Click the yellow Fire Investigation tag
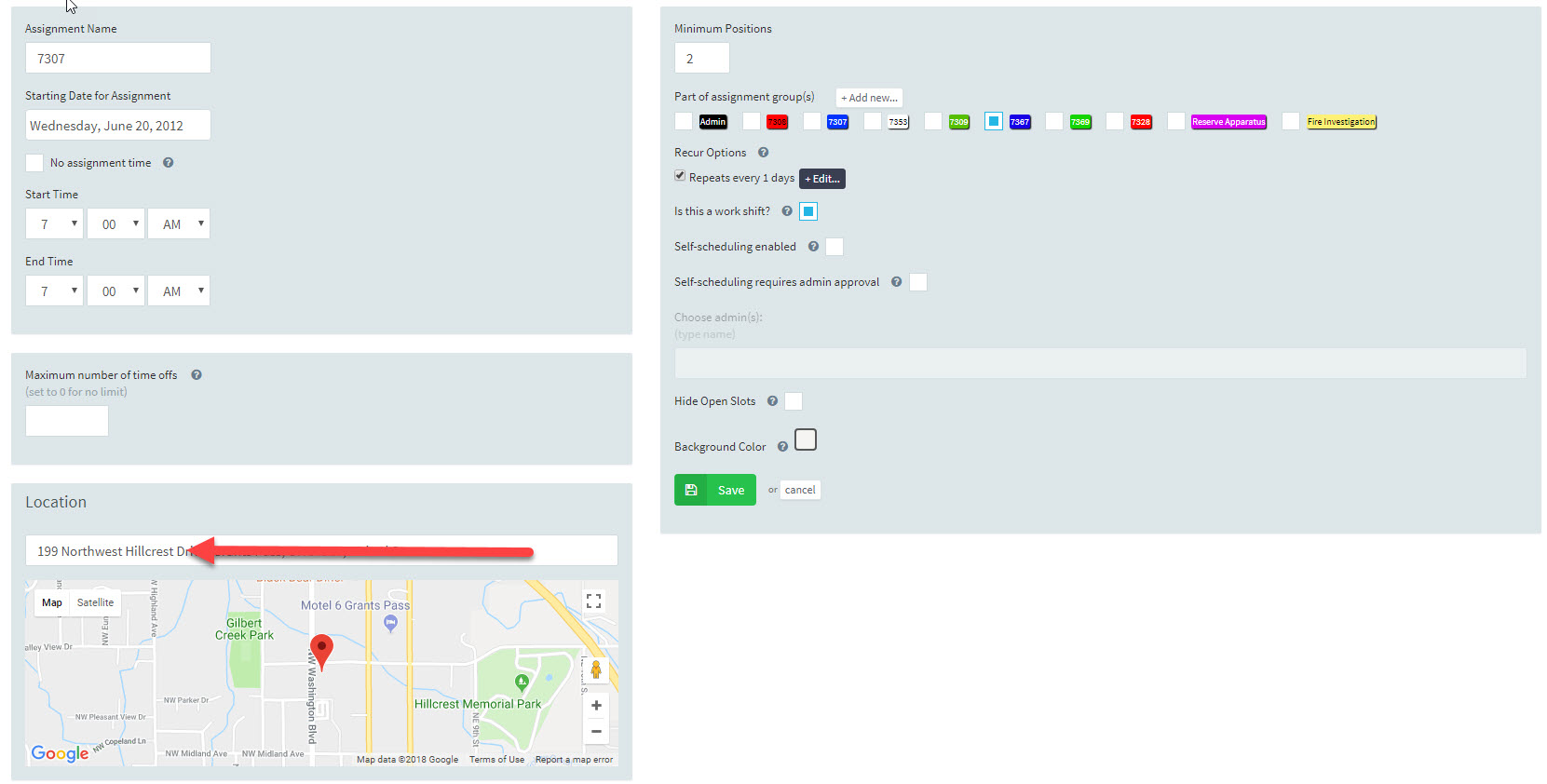 tap(1341, 122)
